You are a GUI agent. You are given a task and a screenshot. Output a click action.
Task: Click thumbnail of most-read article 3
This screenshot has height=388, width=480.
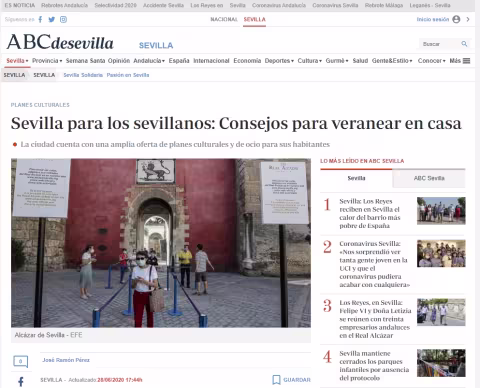pyautogui.click(x=441, y=312)
